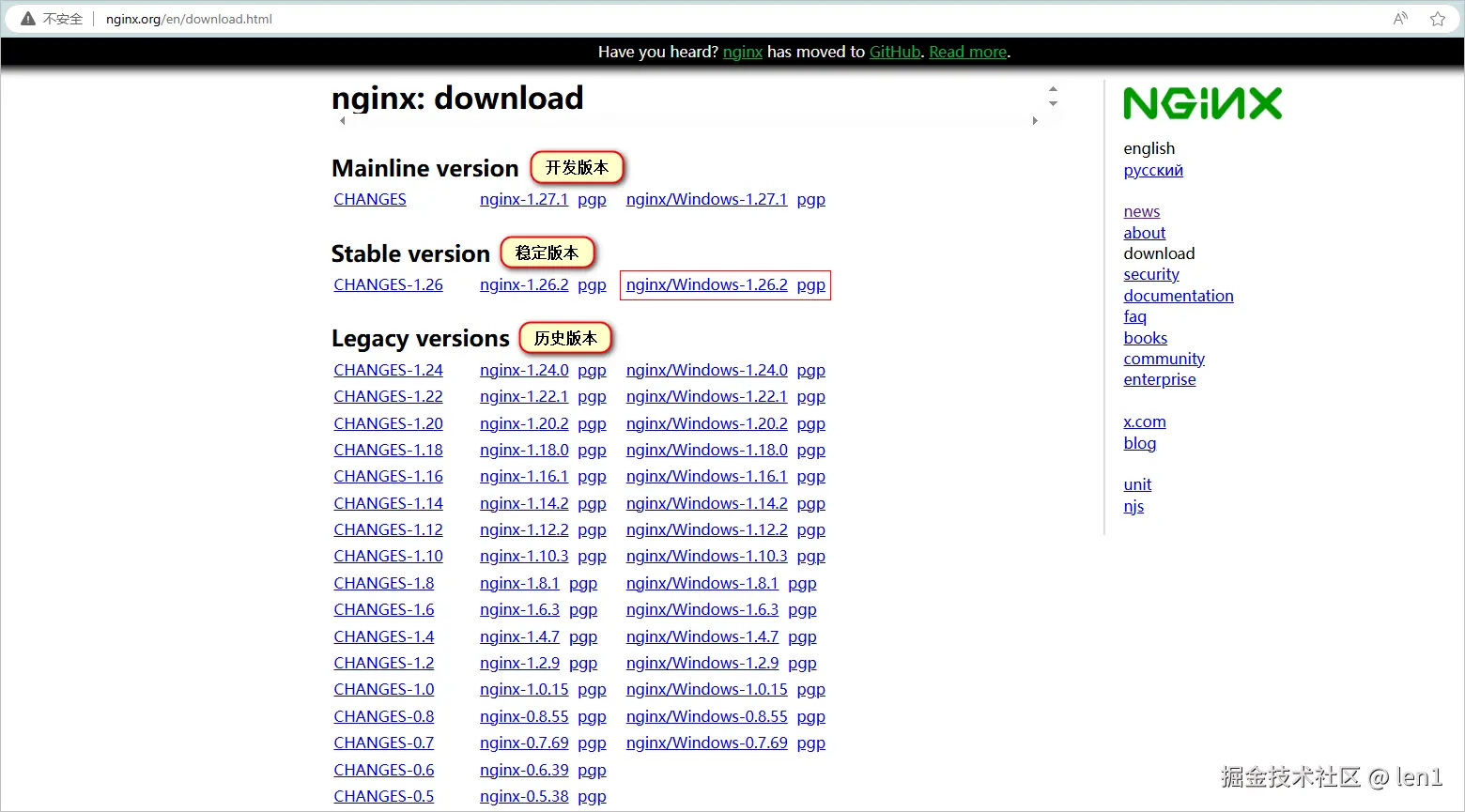This screenshot has width=1465, height=812.
Task: Download nginx-1.26.2 stable source
Action: 524,284
